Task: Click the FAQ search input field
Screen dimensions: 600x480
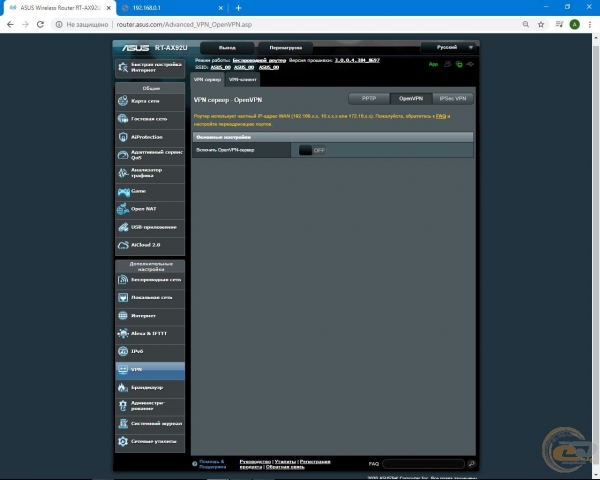Action: [x=422, y=464]
